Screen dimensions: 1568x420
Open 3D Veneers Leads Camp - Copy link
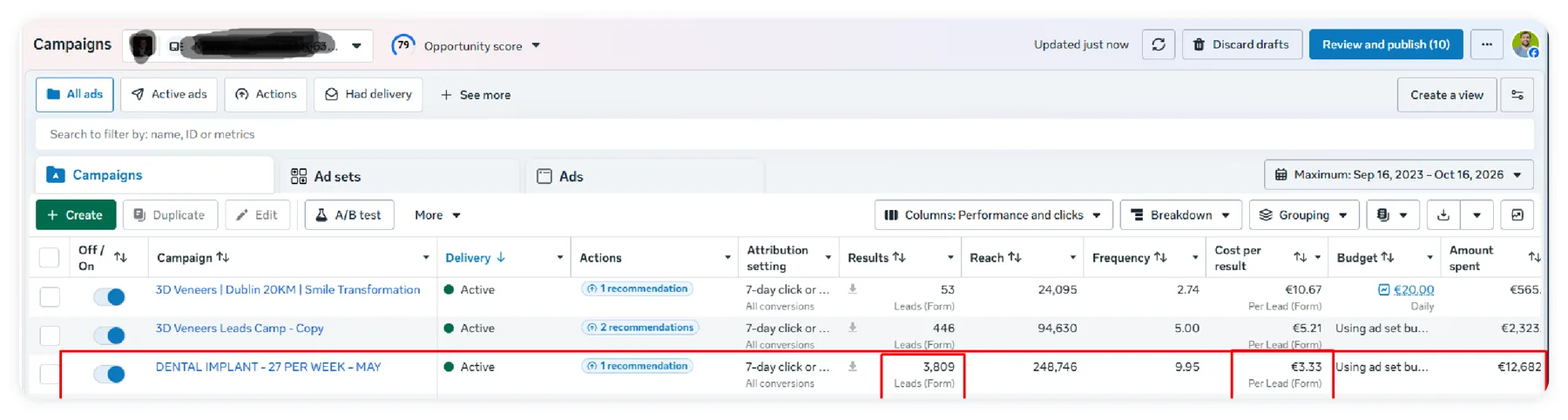240,329
